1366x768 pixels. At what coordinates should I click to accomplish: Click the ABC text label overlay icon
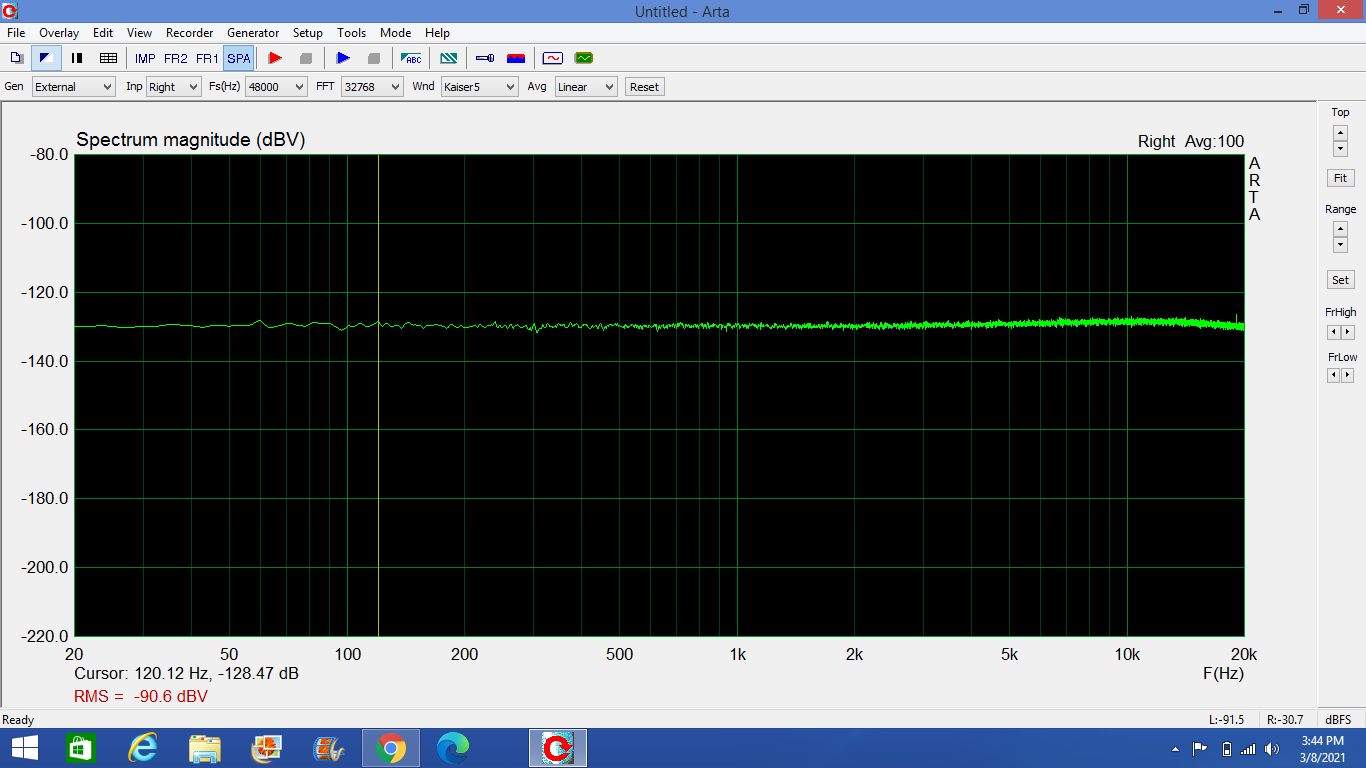point(411,58)
